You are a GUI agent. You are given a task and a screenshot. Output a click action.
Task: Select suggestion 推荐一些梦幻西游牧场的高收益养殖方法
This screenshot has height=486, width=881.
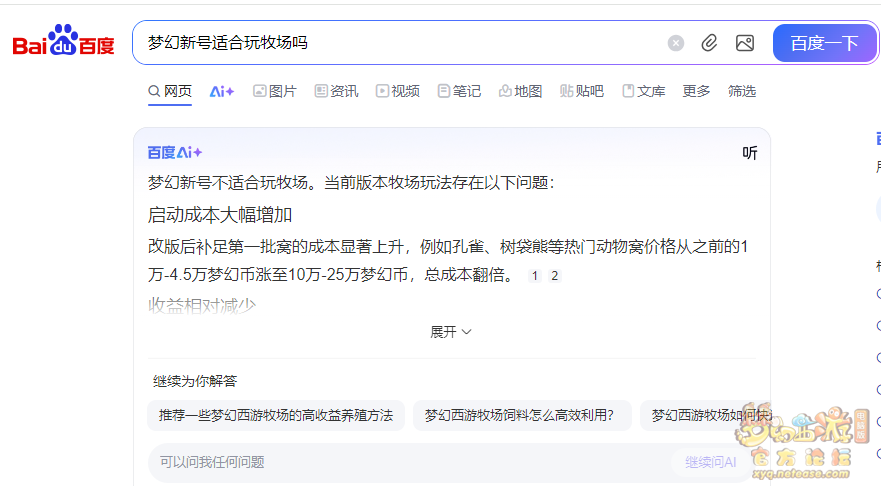click(276, 415)
